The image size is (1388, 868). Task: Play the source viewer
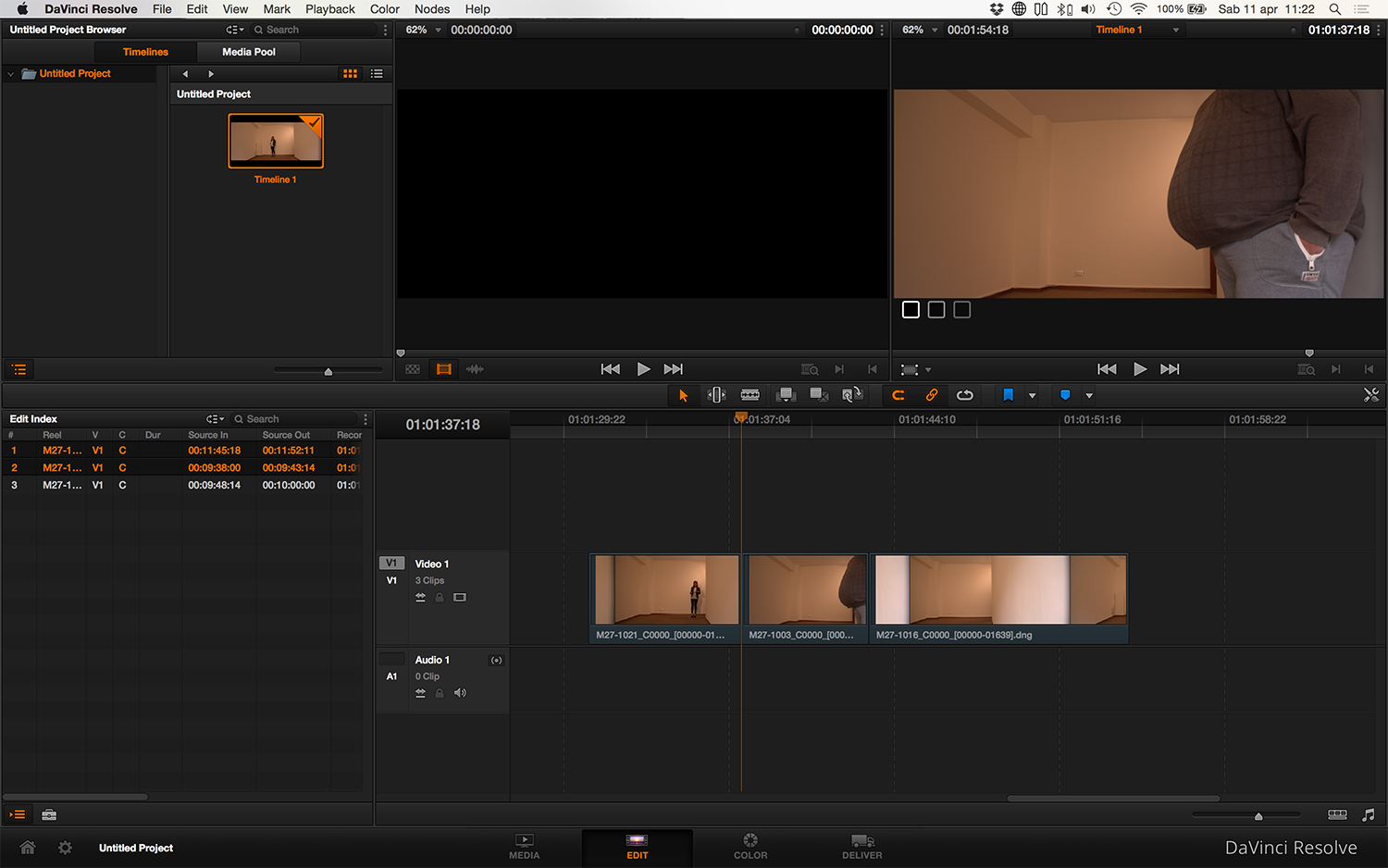643,369
